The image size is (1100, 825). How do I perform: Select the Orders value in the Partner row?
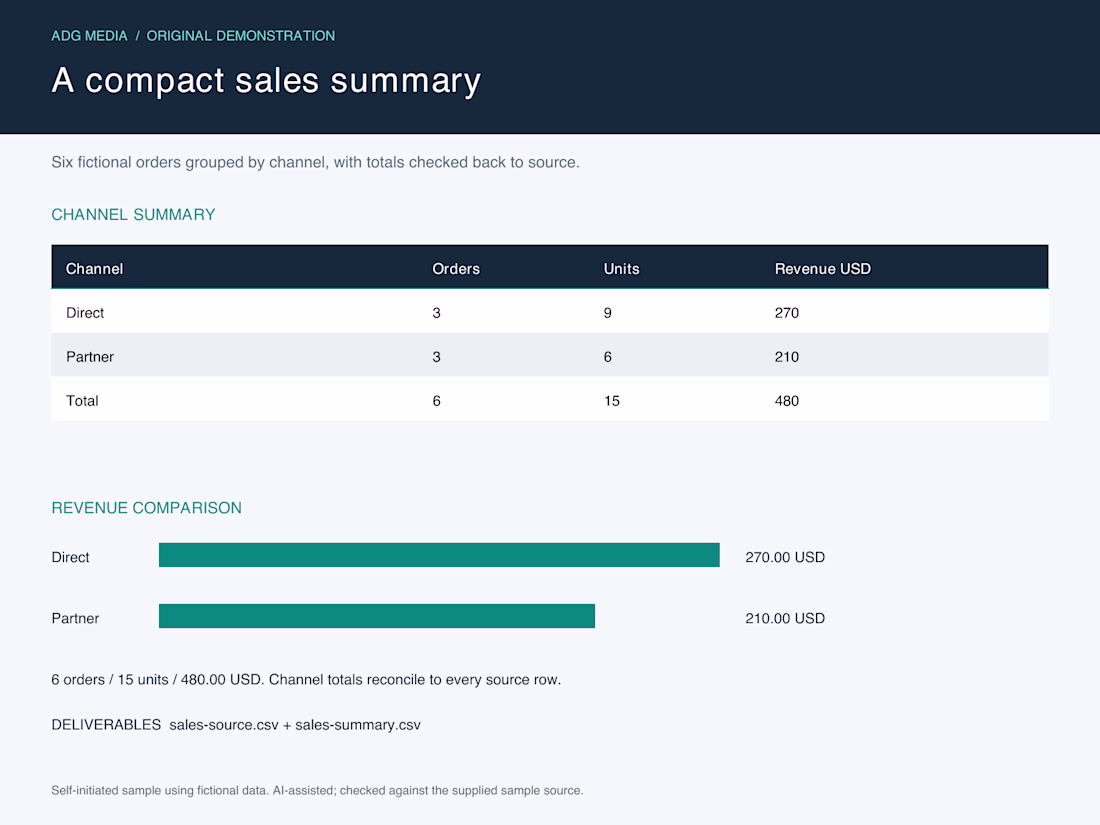point(436,357)
